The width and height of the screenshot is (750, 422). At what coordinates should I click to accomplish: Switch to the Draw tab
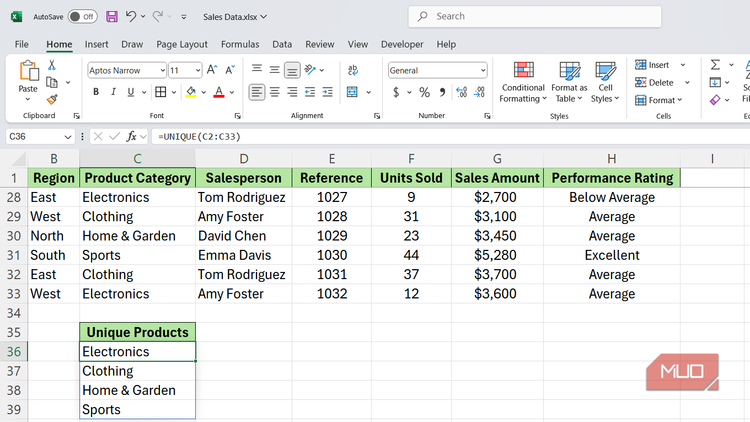click(132, 44)
